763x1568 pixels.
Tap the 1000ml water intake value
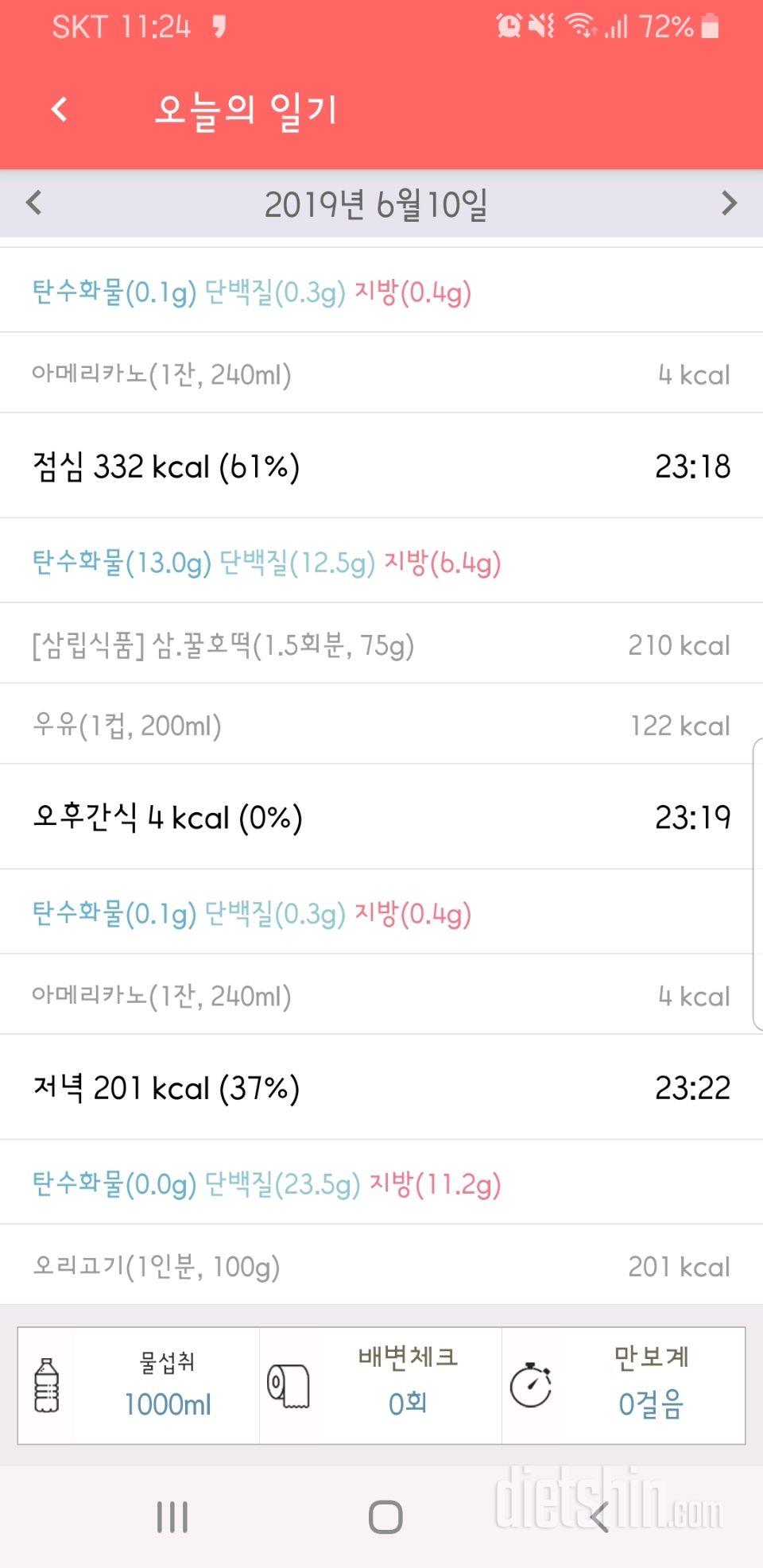click(x=168, y=1404)
